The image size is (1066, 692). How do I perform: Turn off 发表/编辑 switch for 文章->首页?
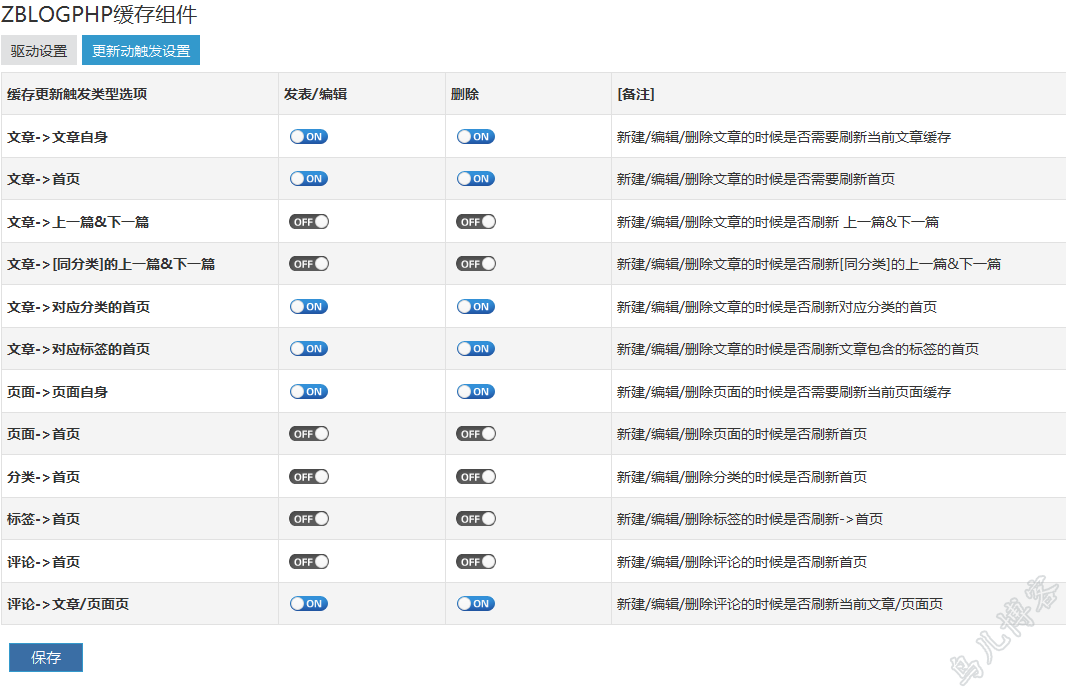(309, 179)
